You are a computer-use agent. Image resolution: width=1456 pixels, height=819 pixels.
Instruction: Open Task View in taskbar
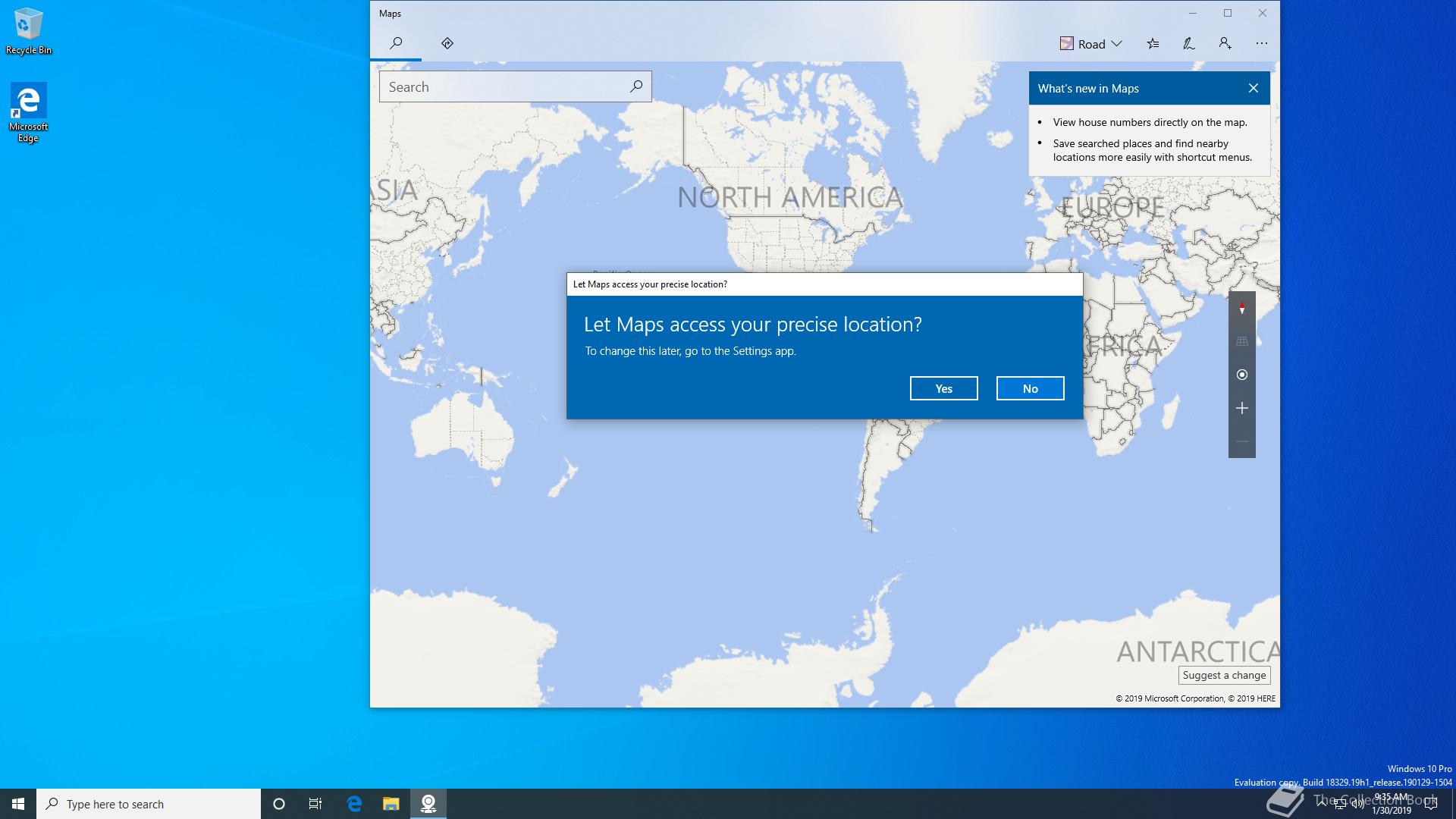(315, 804)
